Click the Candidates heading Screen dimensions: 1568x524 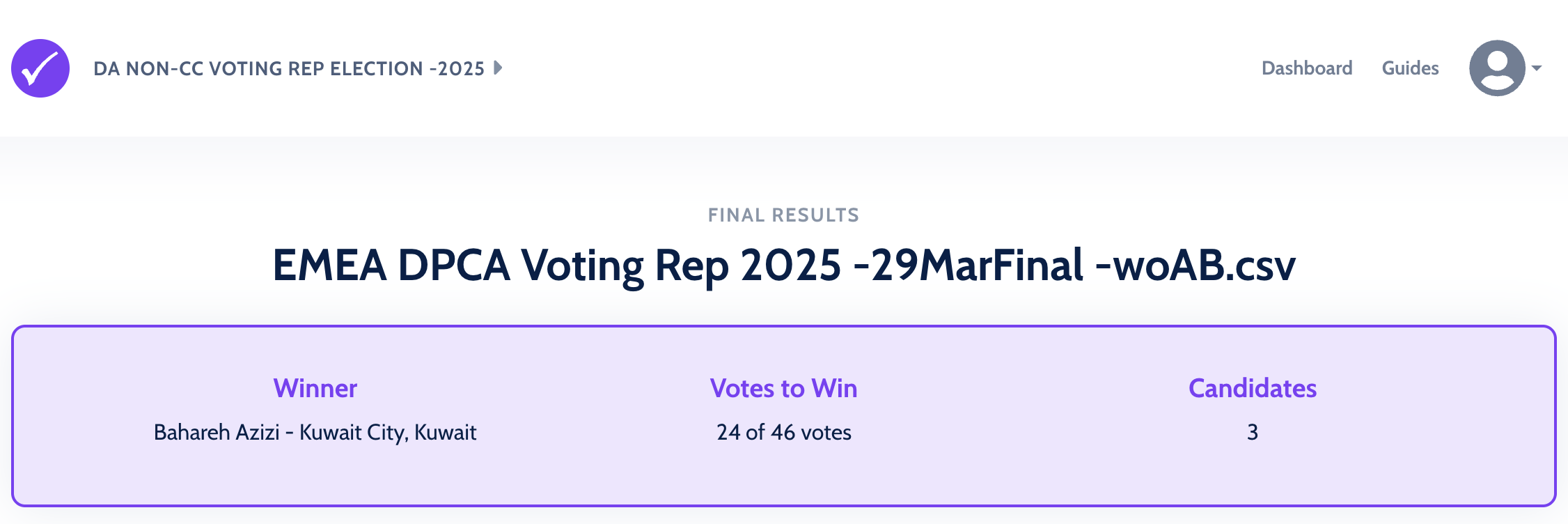pos(1252,388)
